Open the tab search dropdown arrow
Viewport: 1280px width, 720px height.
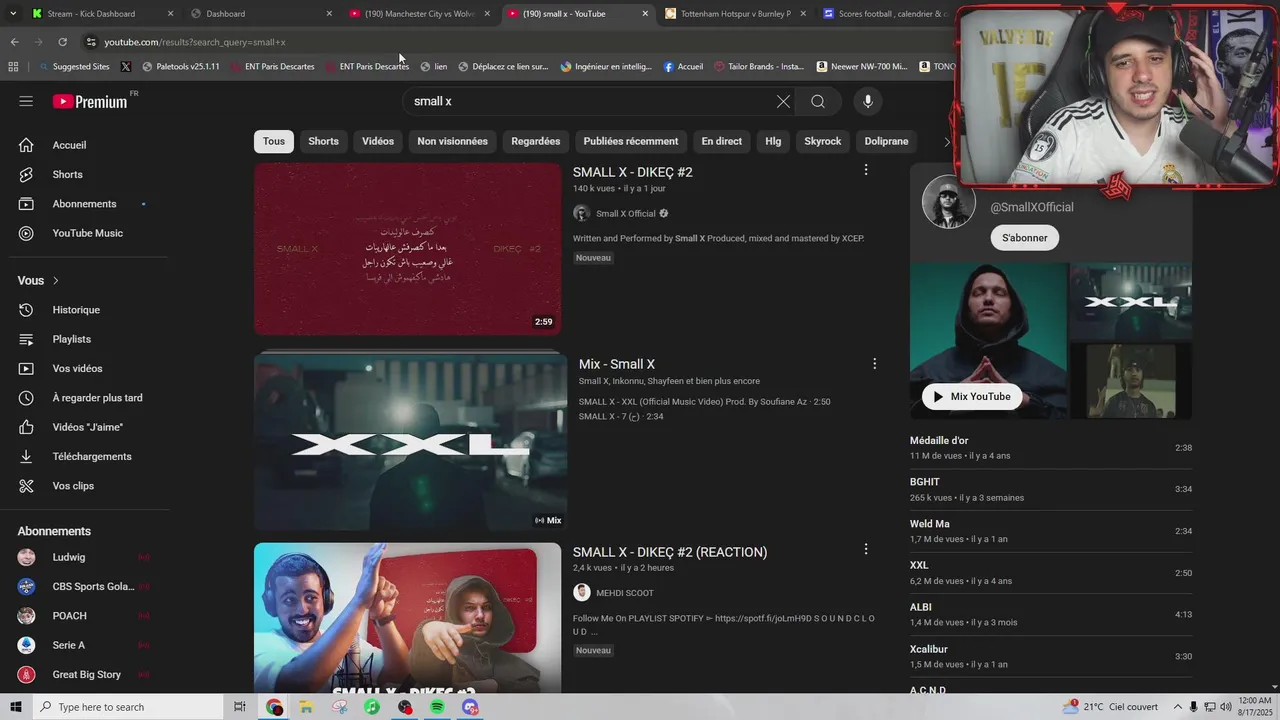(x=13, y=14)
